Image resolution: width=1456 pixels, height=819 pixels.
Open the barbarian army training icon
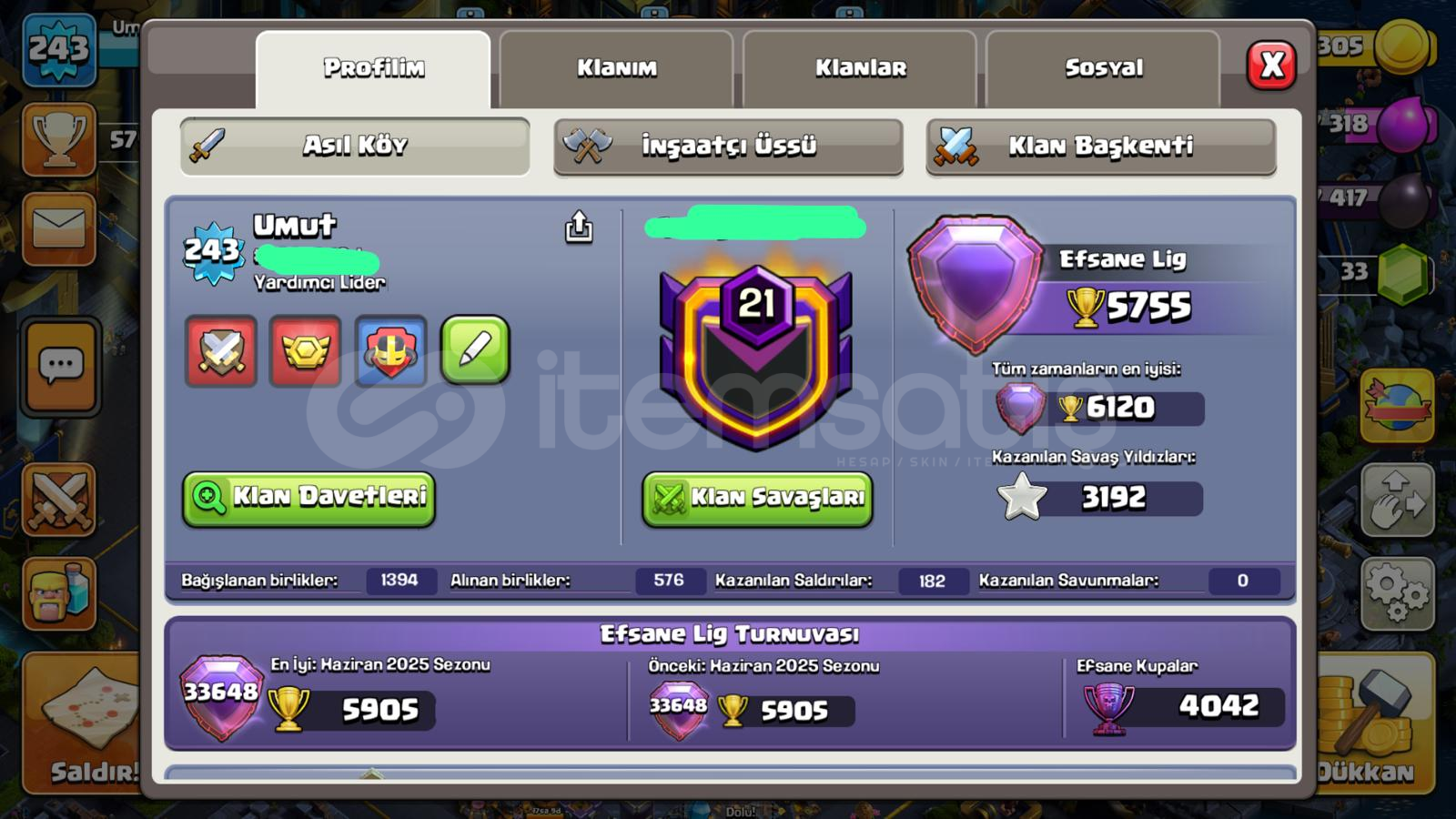[x=59, y=594]
